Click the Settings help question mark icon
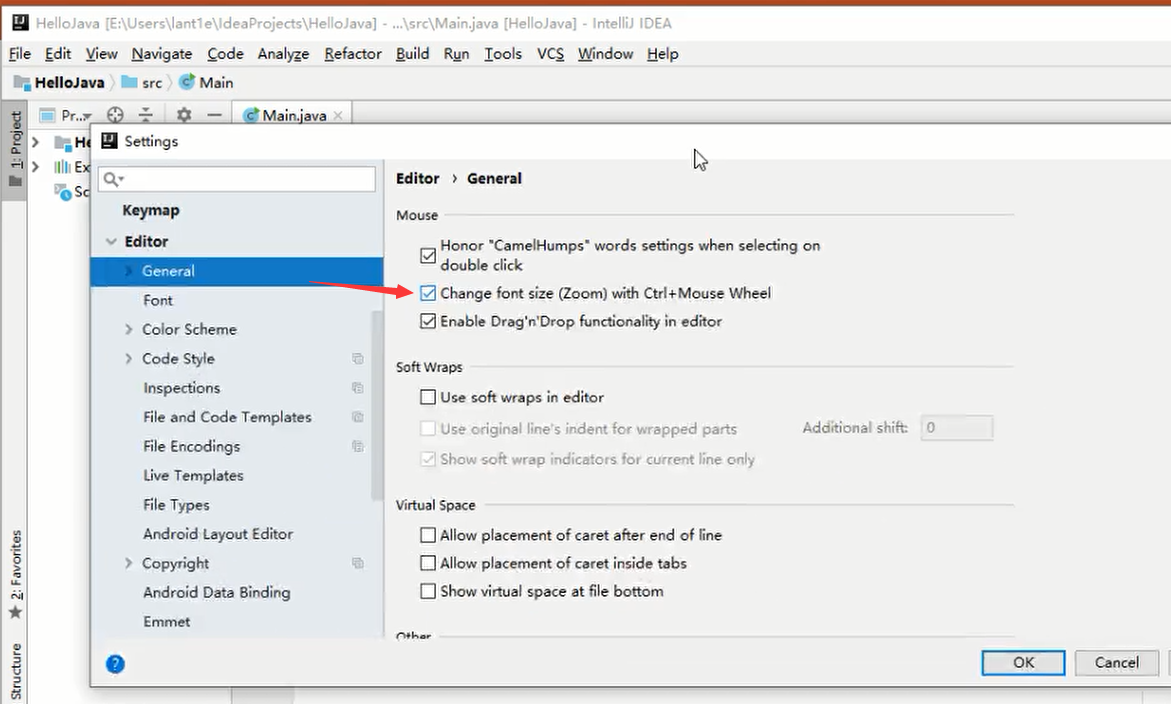 (115, 664)
